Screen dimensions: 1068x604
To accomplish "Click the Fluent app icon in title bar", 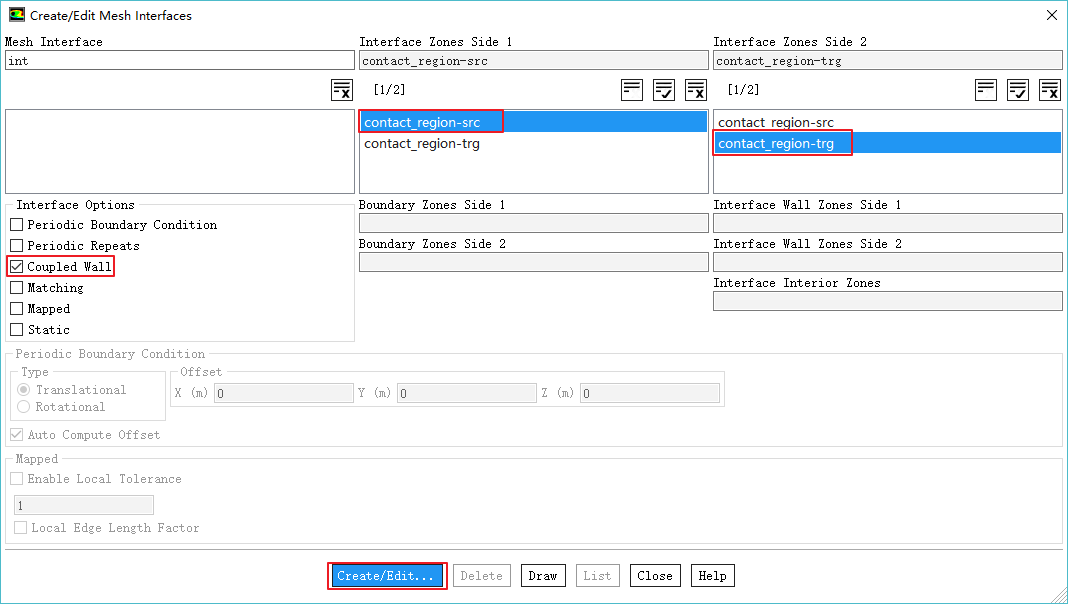I will tap(17, 15).
